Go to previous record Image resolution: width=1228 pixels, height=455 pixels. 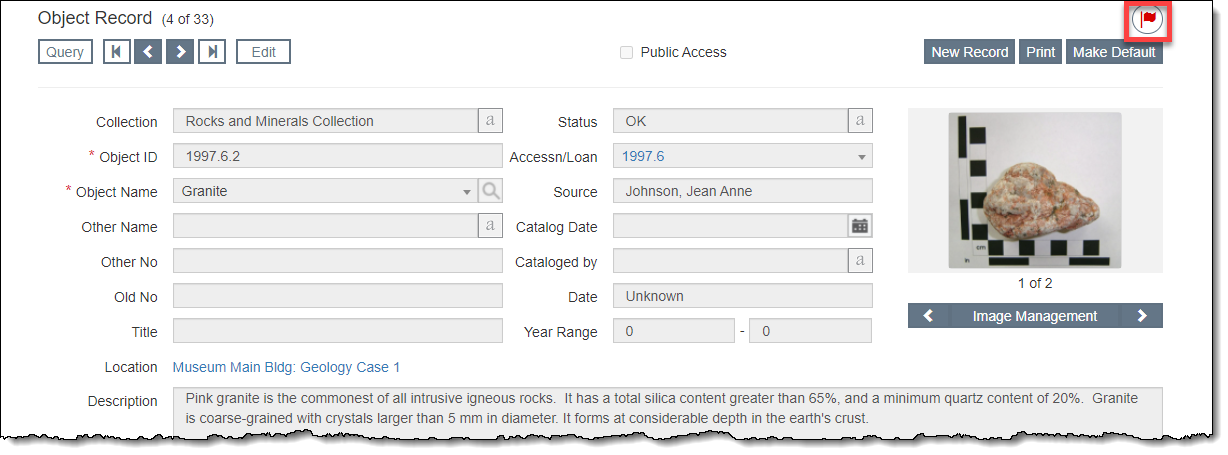(148, 52)
